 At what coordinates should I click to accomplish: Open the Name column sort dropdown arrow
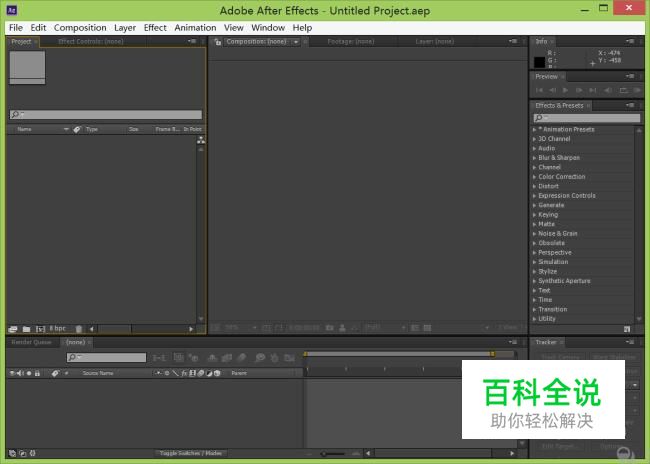pyautogui.click(x=66, y=129)
